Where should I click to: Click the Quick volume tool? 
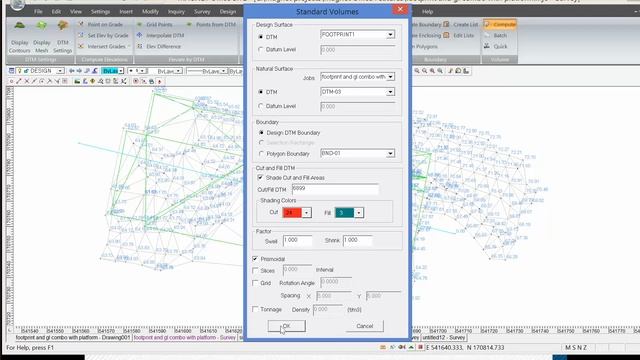[x=496, y=46]
